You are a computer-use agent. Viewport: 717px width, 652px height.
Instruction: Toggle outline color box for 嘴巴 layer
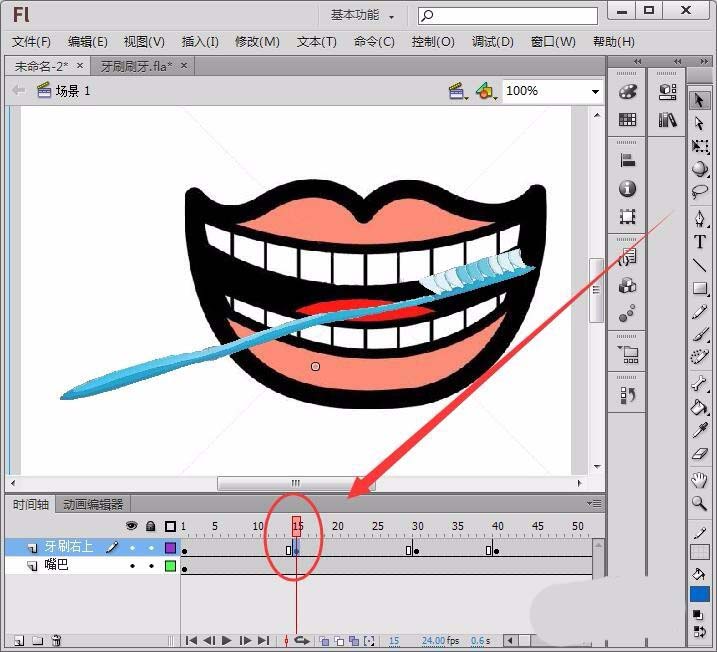170,566
